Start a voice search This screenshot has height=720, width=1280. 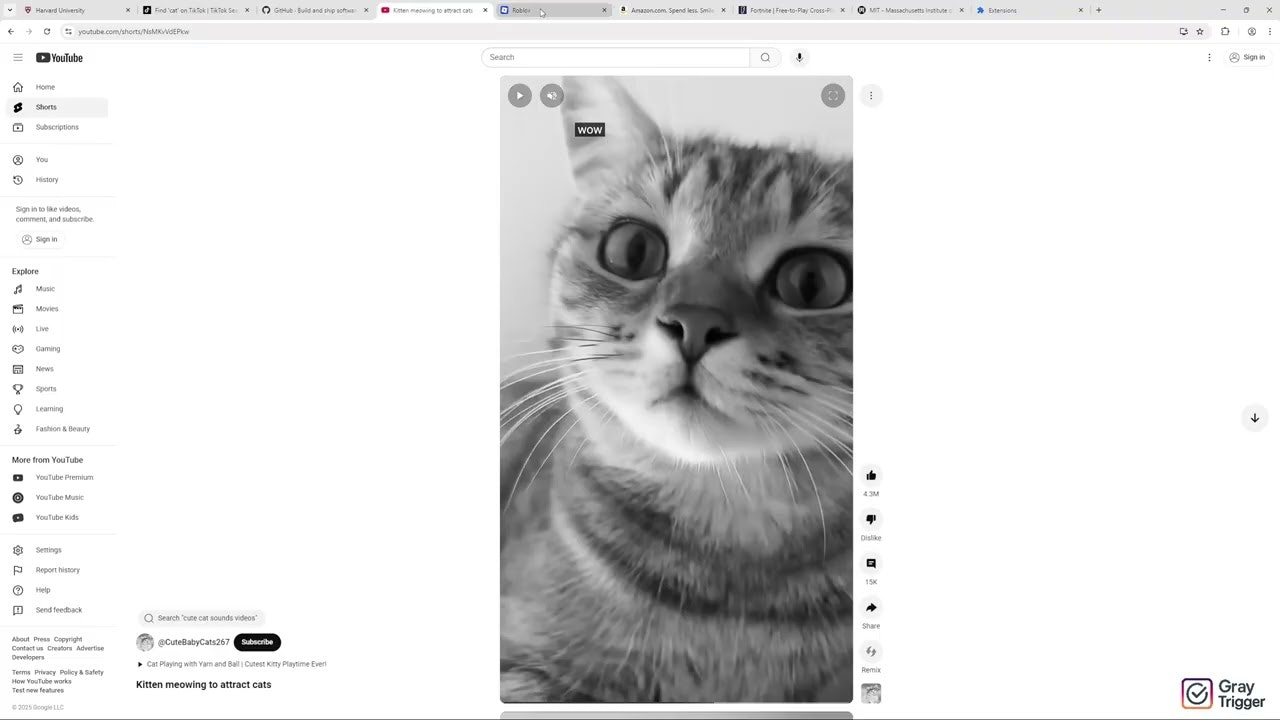point(799,57)
